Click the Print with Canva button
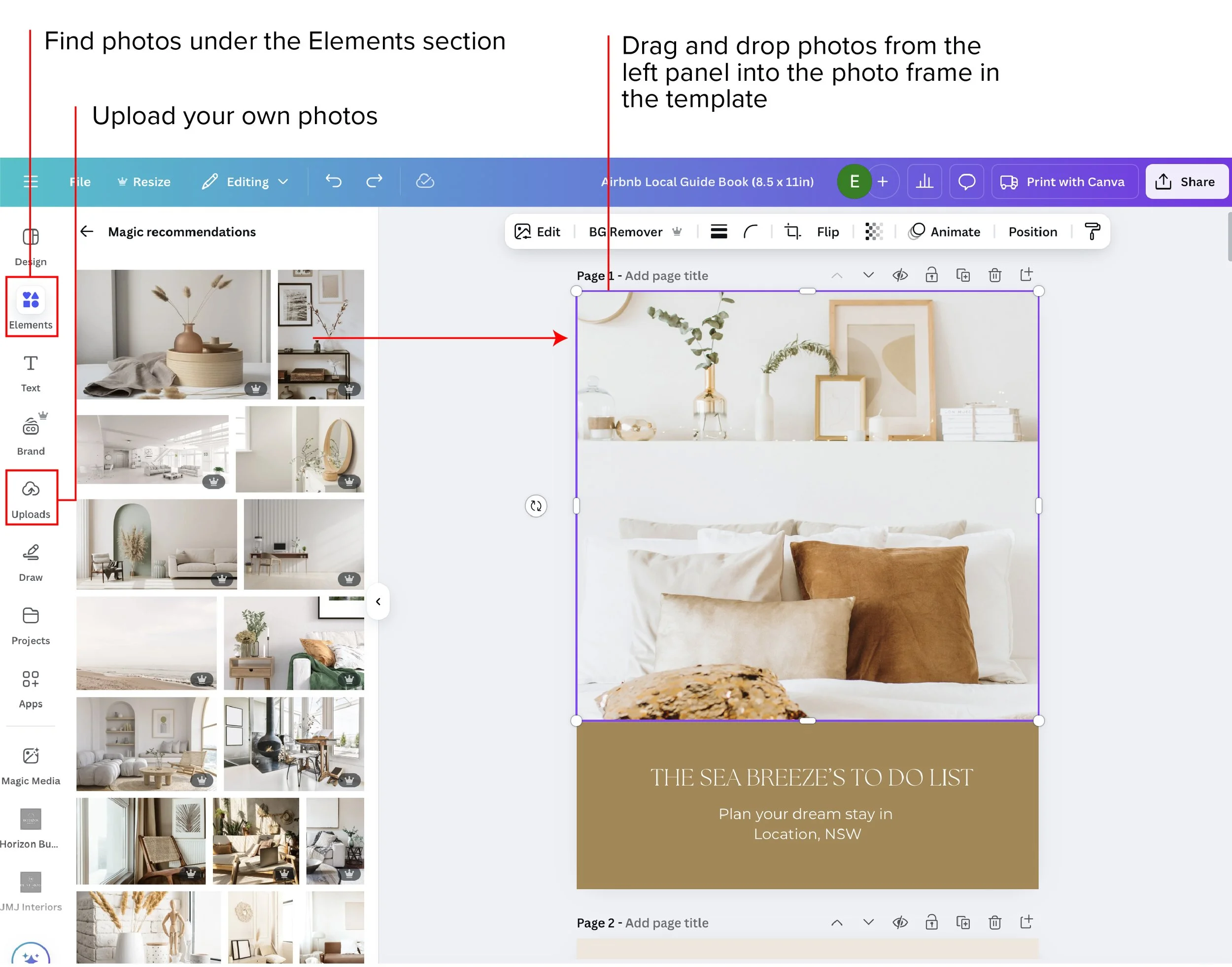The width and height of the screenshot is (1232, 967). click(1064, 182)
